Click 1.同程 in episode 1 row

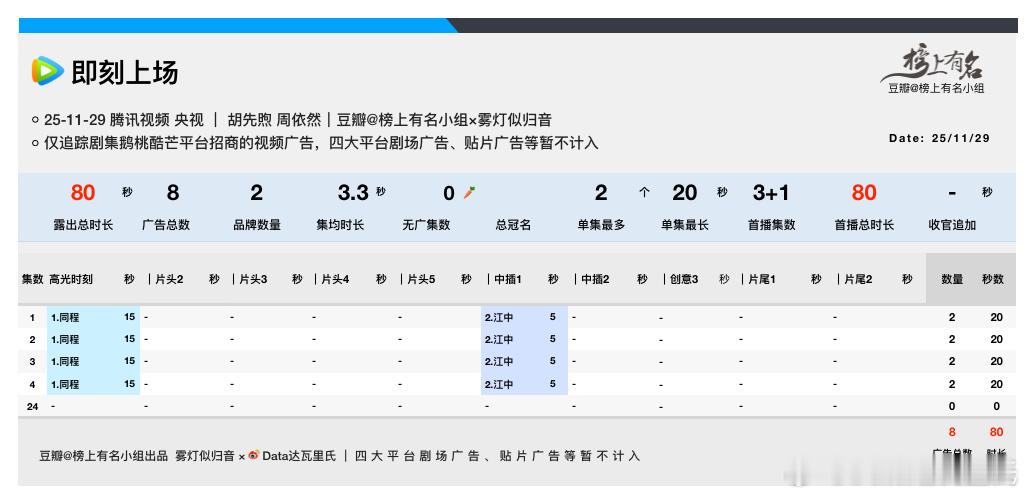(65, 317)
